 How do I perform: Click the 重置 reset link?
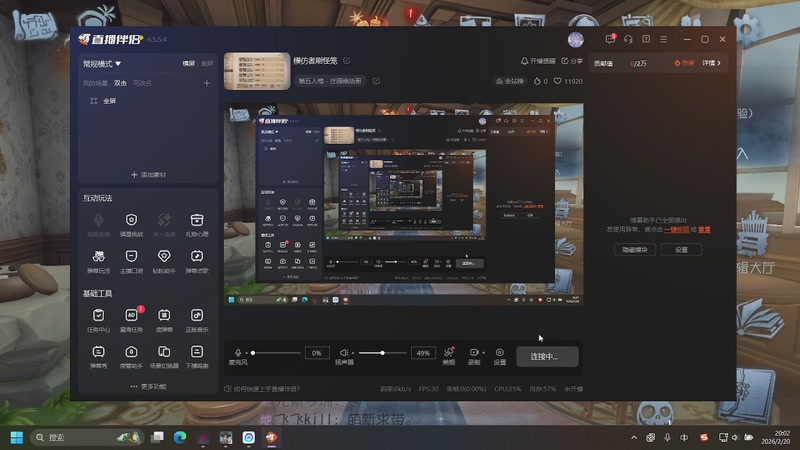[704, 230]
